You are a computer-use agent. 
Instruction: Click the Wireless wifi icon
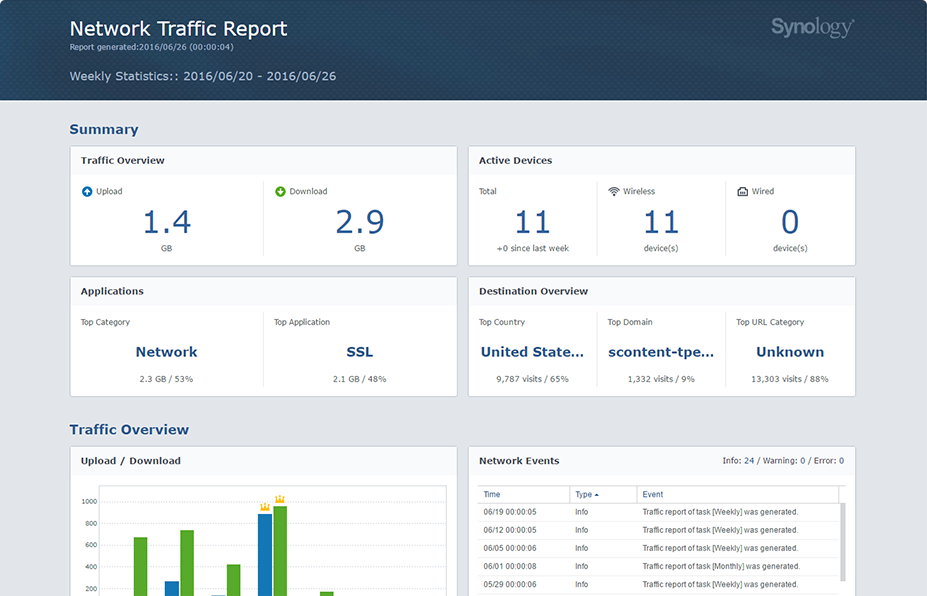[614, 191]
